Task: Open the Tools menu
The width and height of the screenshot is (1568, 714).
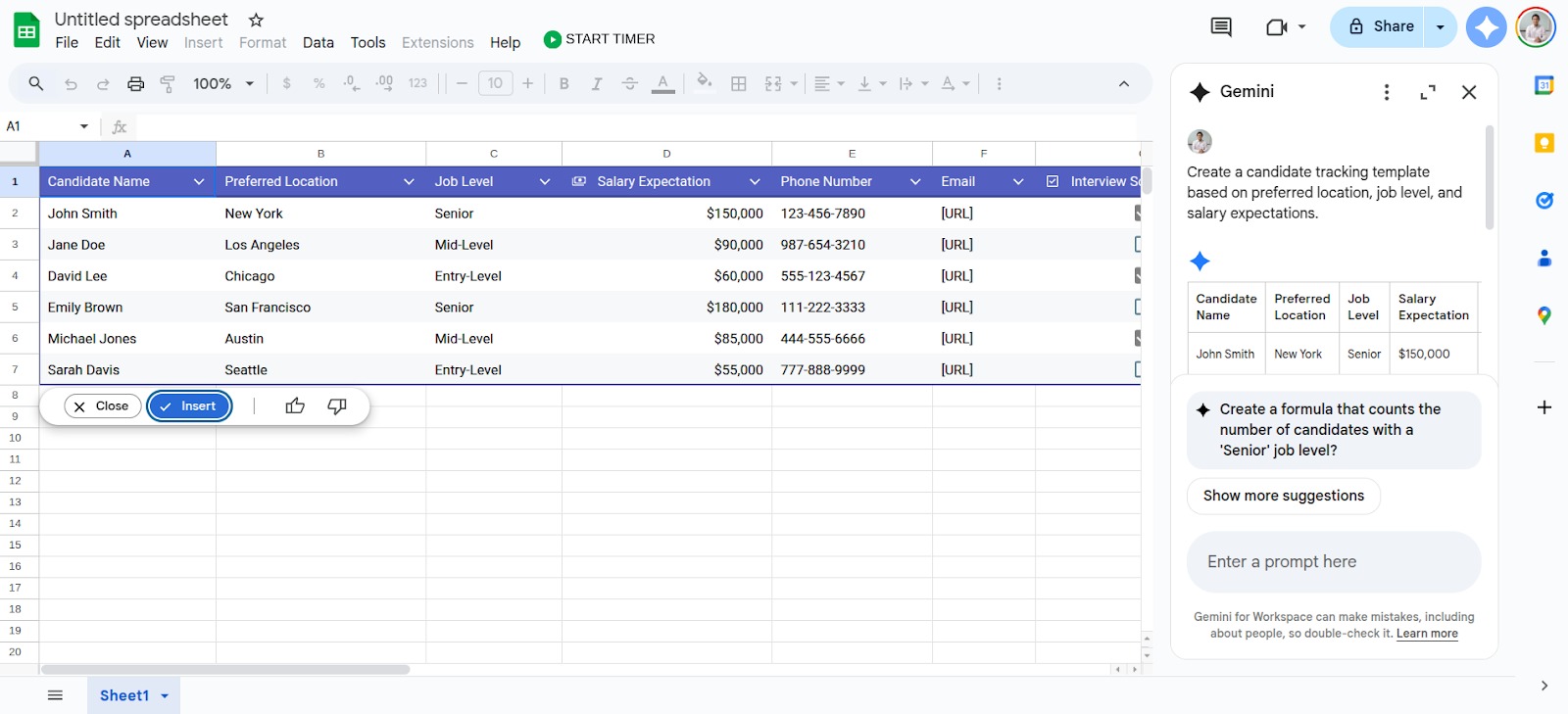Action: (367, 43)
